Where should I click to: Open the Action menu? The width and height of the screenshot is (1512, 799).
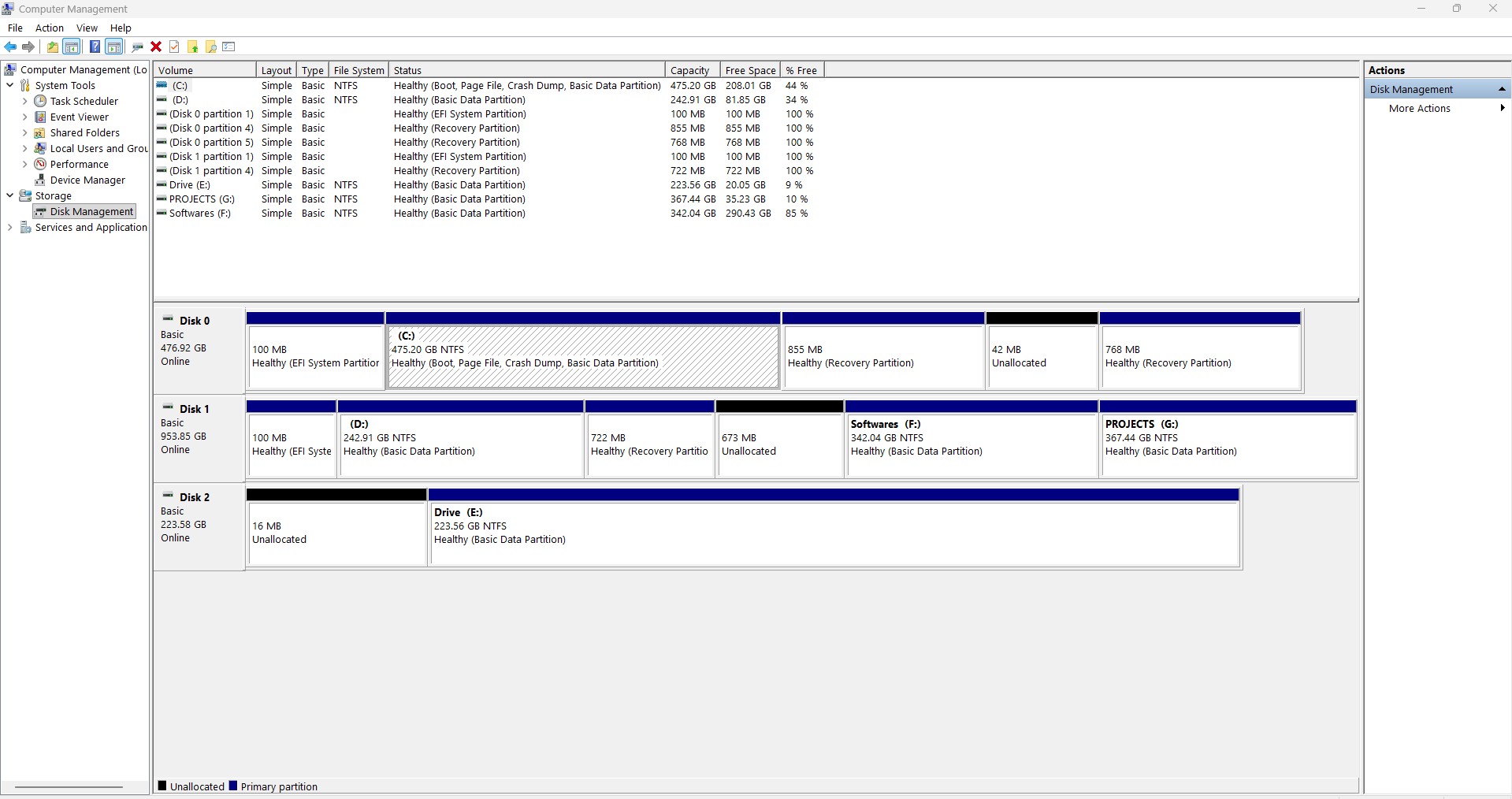coord(50,28)
